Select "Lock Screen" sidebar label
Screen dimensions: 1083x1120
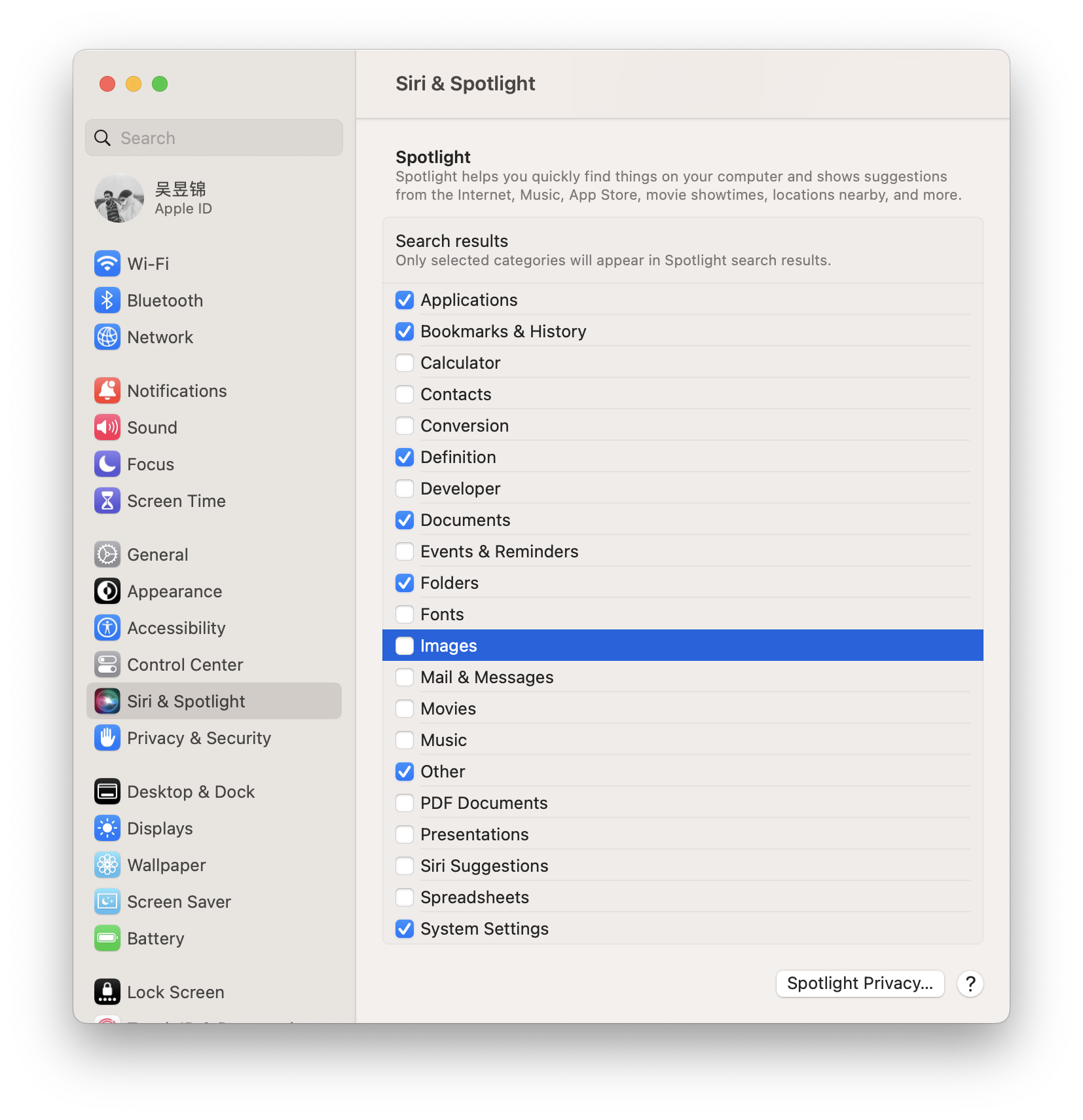coord(176,992)
